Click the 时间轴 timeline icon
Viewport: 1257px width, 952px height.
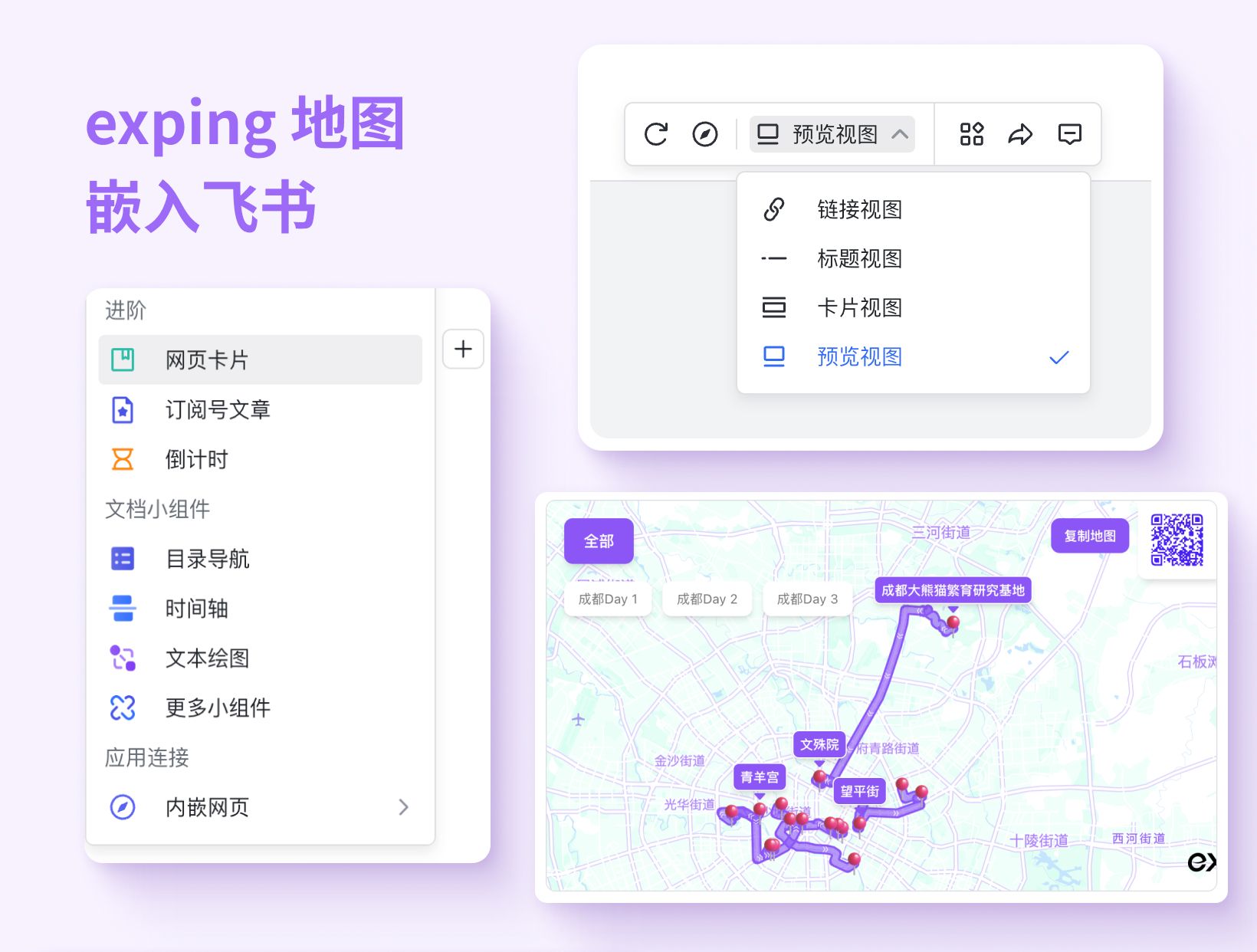point(123,609)
